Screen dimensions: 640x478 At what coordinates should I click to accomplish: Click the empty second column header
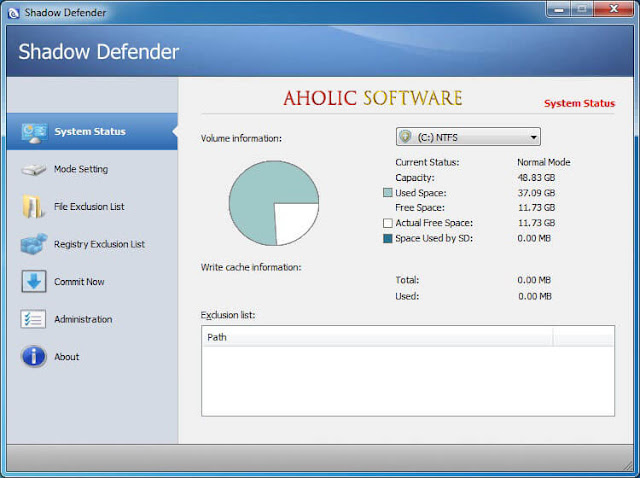pos(583,337)
